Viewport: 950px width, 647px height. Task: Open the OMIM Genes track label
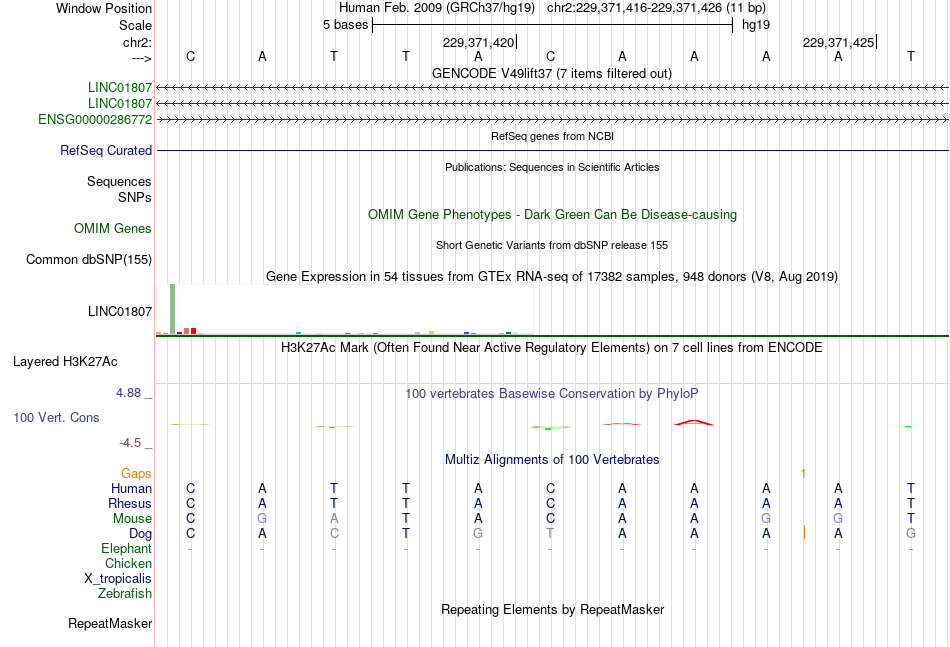pyautogui.click(x=112, y=228)
